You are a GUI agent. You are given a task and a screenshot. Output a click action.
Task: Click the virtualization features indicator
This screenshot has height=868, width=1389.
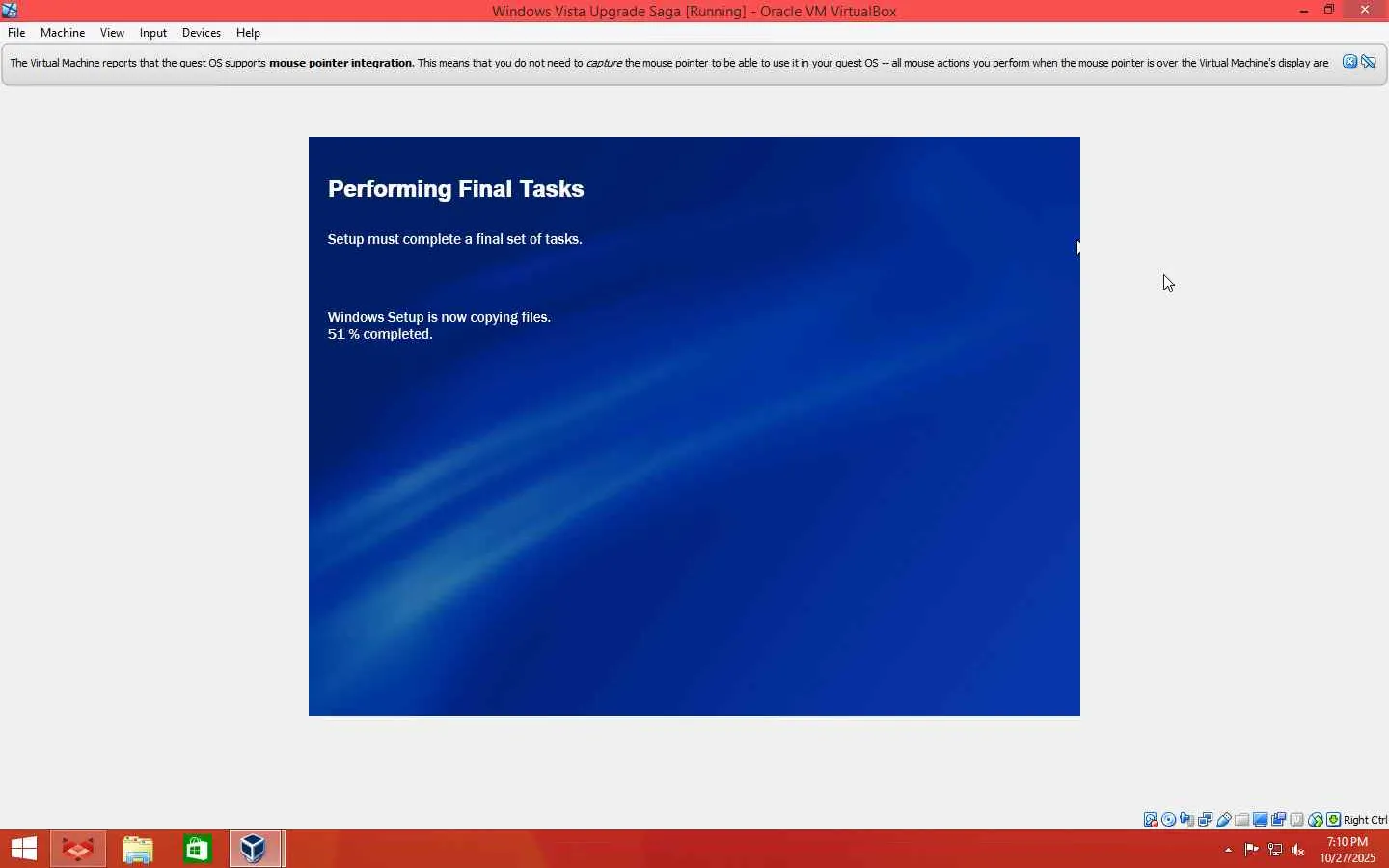[1297, 820]
